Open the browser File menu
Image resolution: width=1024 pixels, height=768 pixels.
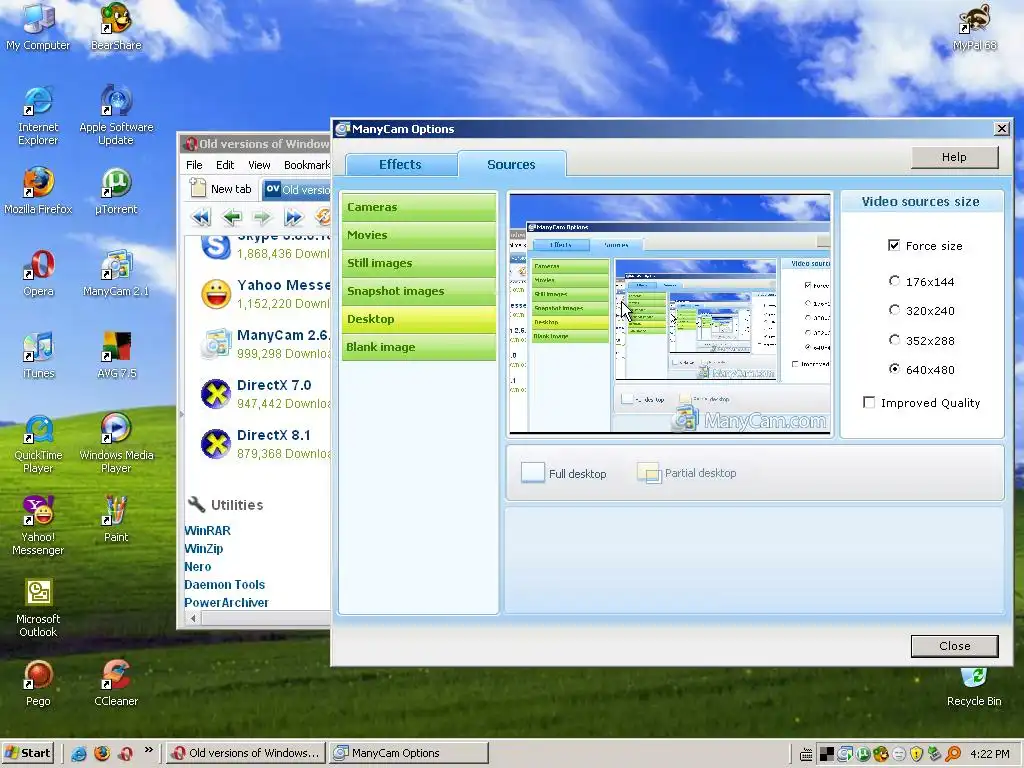[194, 165]
